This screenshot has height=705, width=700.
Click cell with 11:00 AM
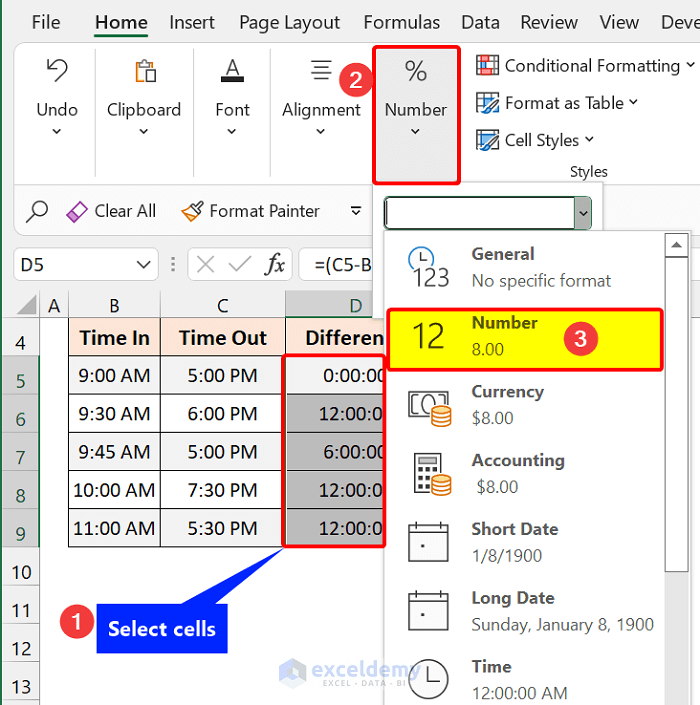coord(114,528)
